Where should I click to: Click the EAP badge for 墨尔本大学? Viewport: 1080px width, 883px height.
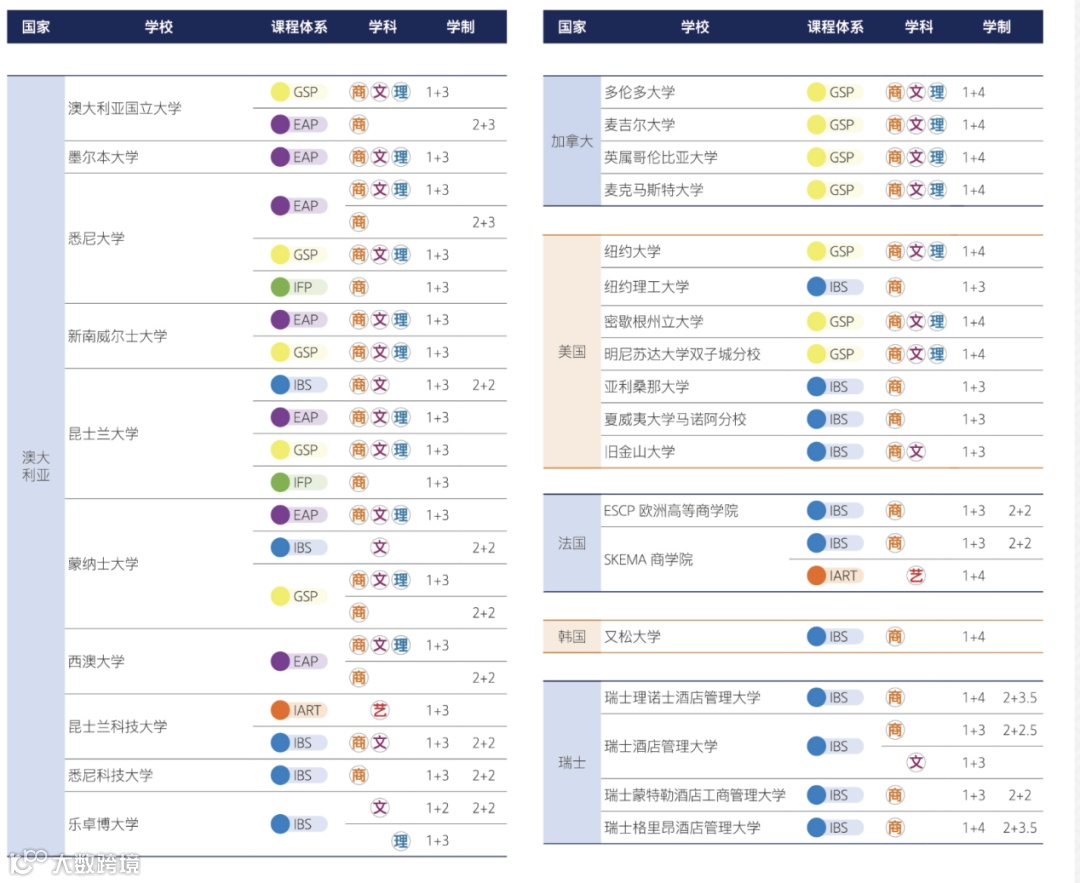click(298, 157)
